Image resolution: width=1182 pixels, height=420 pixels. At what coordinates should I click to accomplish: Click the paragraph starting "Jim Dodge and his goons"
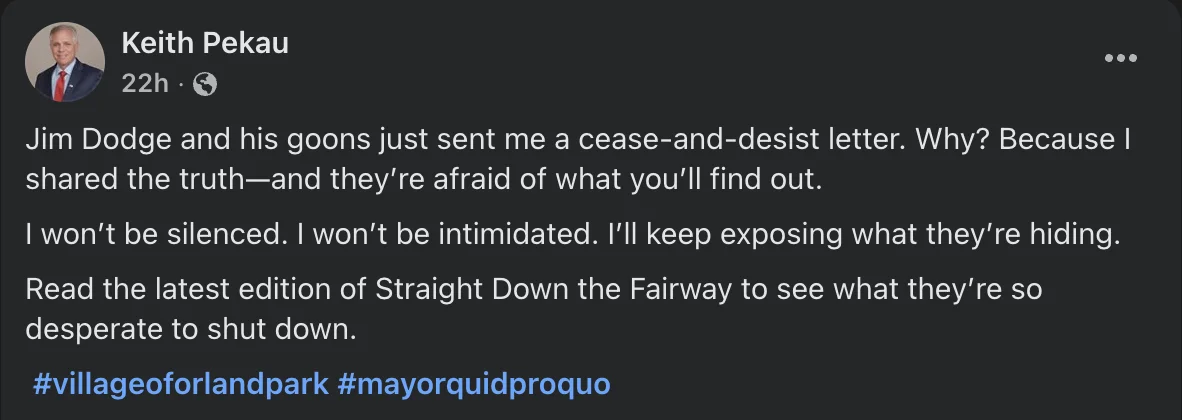coord(578,159)
